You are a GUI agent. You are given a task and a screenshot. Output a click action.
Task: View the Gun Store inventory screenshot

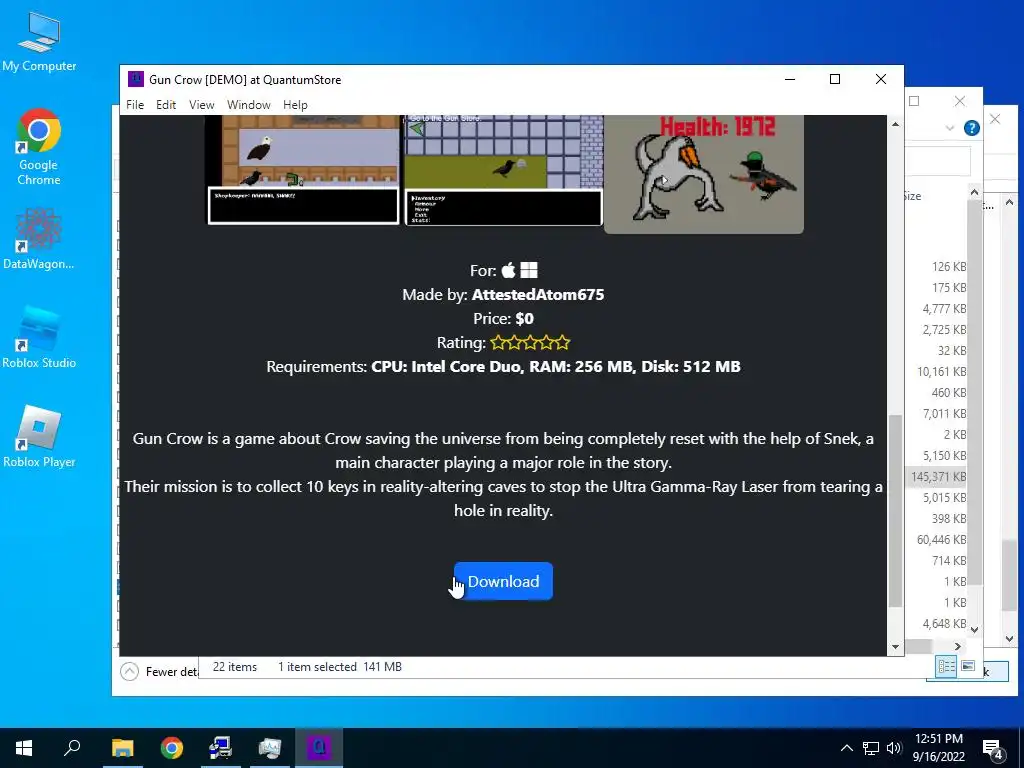[x=504, y=170]
